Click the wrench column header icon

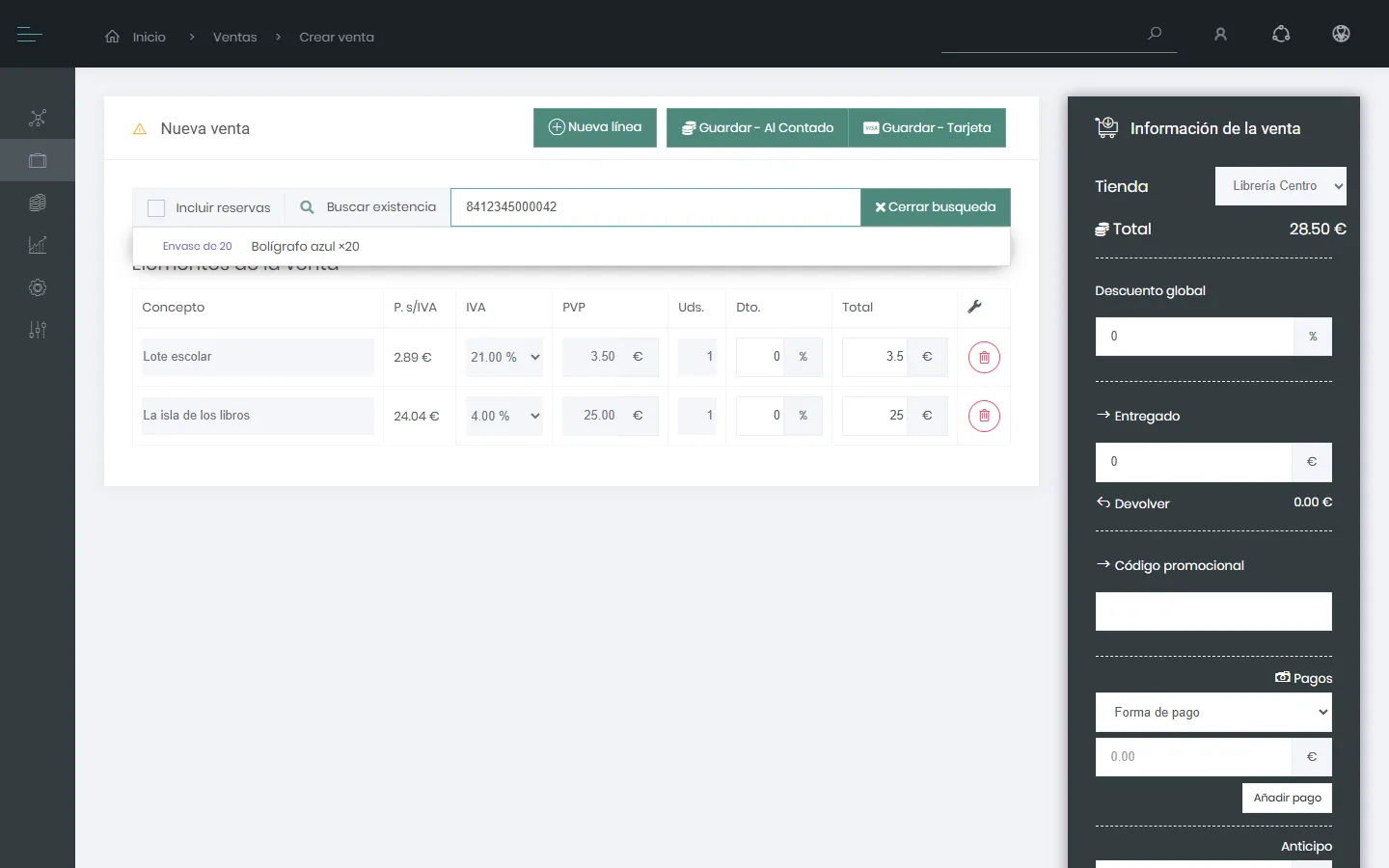coord(974,307)
